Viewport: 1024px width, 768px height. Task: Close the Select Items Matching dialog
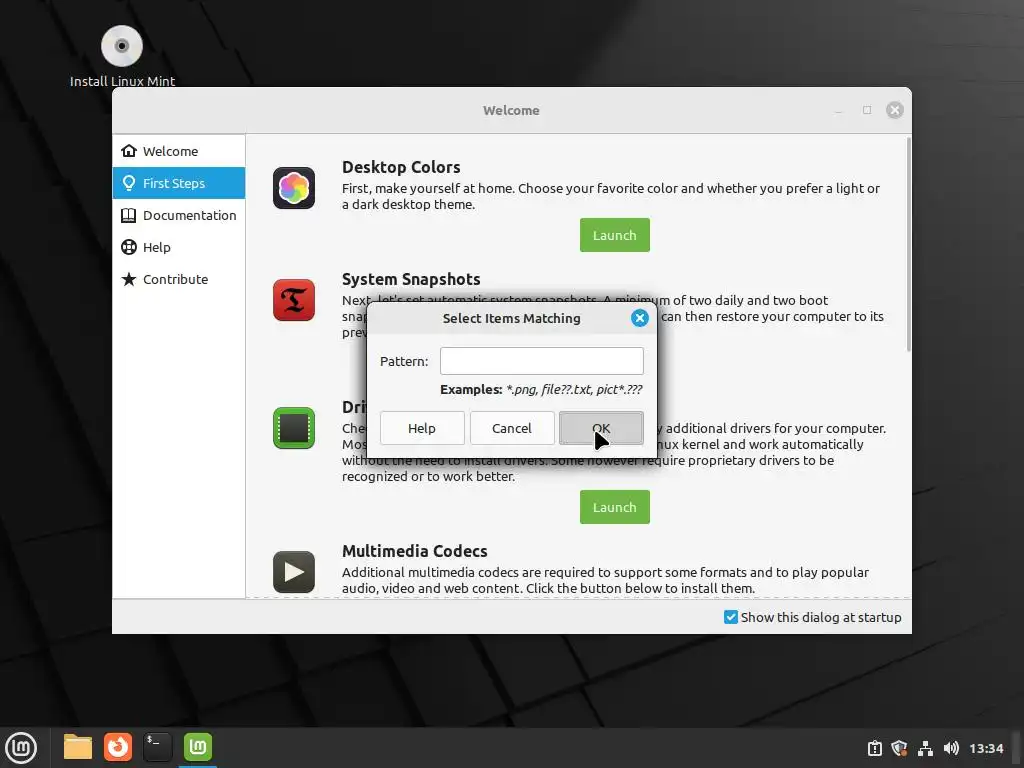pos(639,318)
